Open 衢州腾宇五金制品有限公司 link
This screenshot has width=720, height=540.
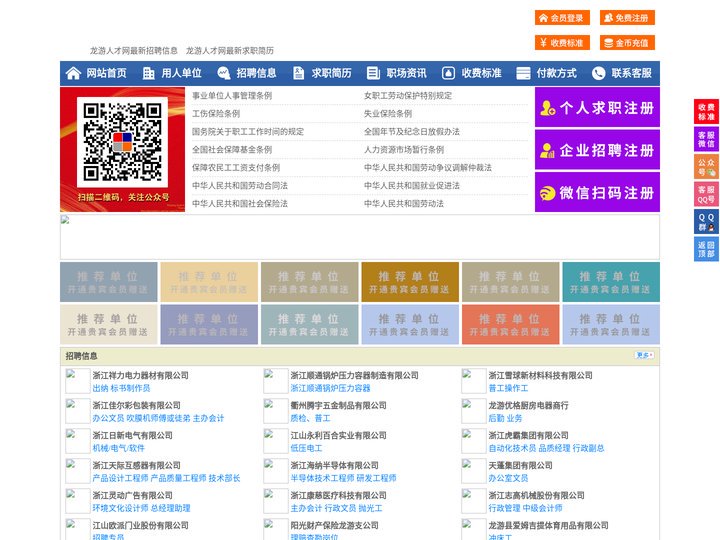338,405
